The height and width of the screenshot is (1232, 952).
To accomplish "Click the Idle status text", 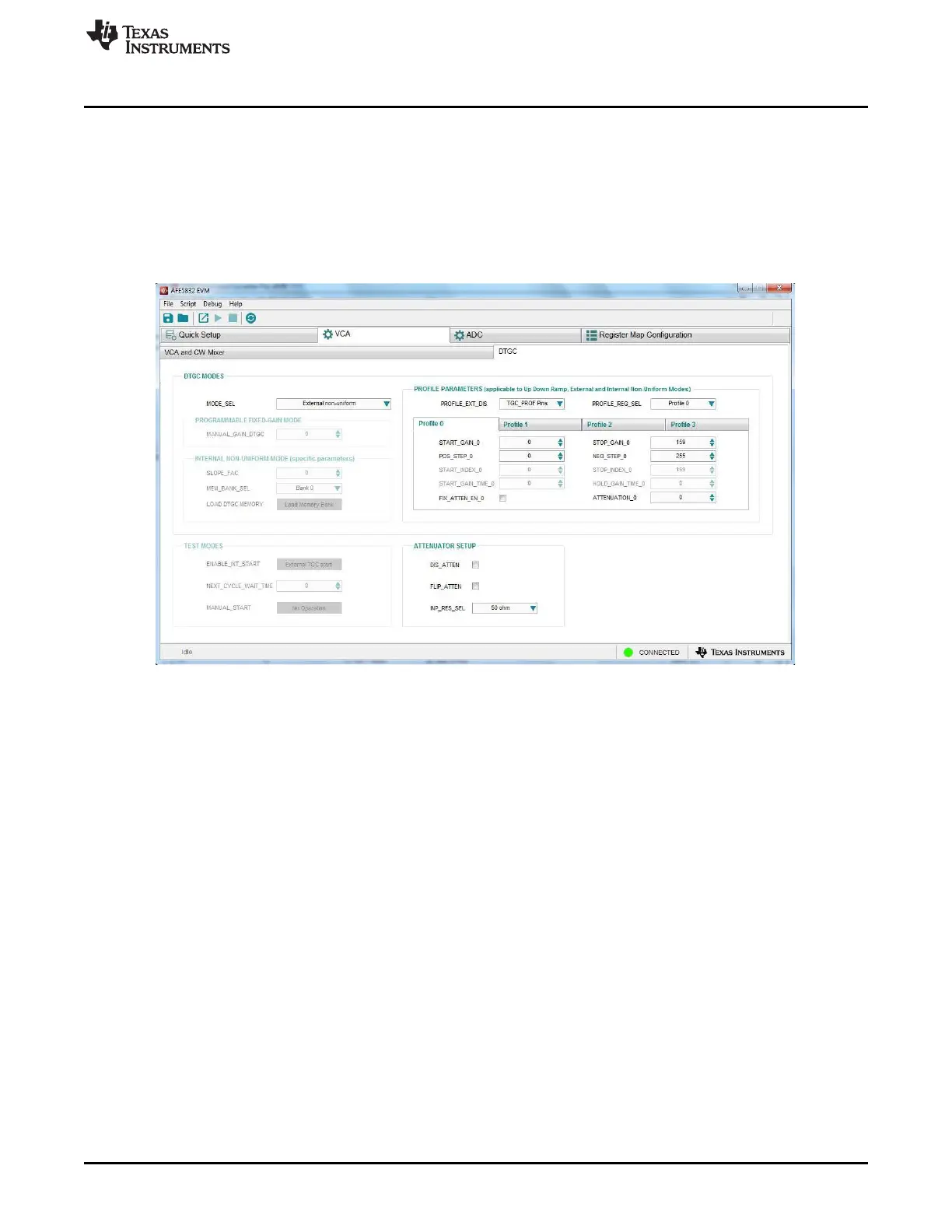I will pos(187,653).
